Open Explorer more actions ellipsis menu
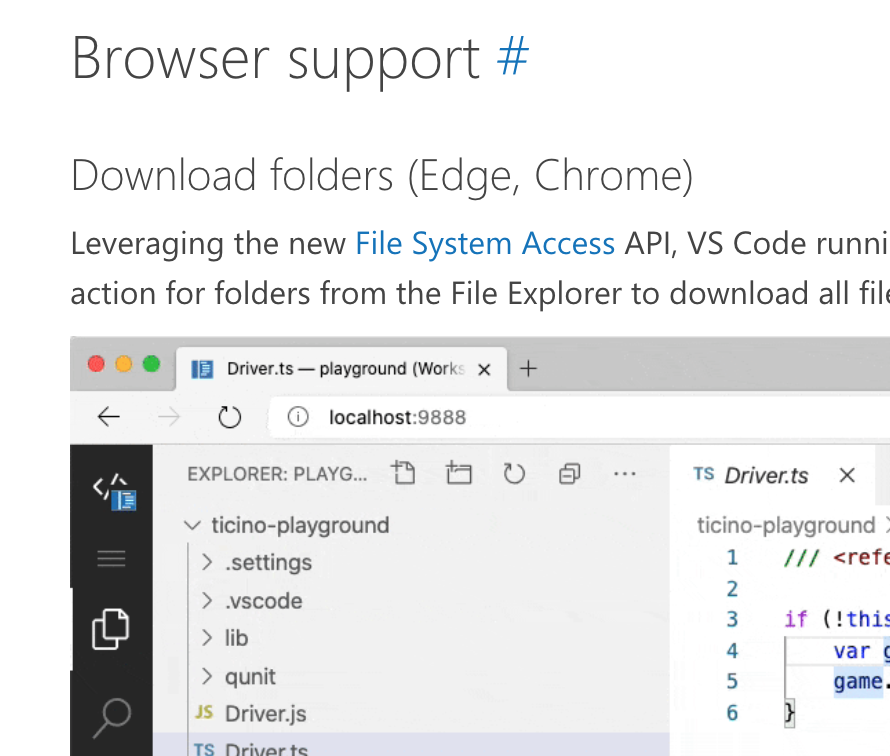 point(624,473)
